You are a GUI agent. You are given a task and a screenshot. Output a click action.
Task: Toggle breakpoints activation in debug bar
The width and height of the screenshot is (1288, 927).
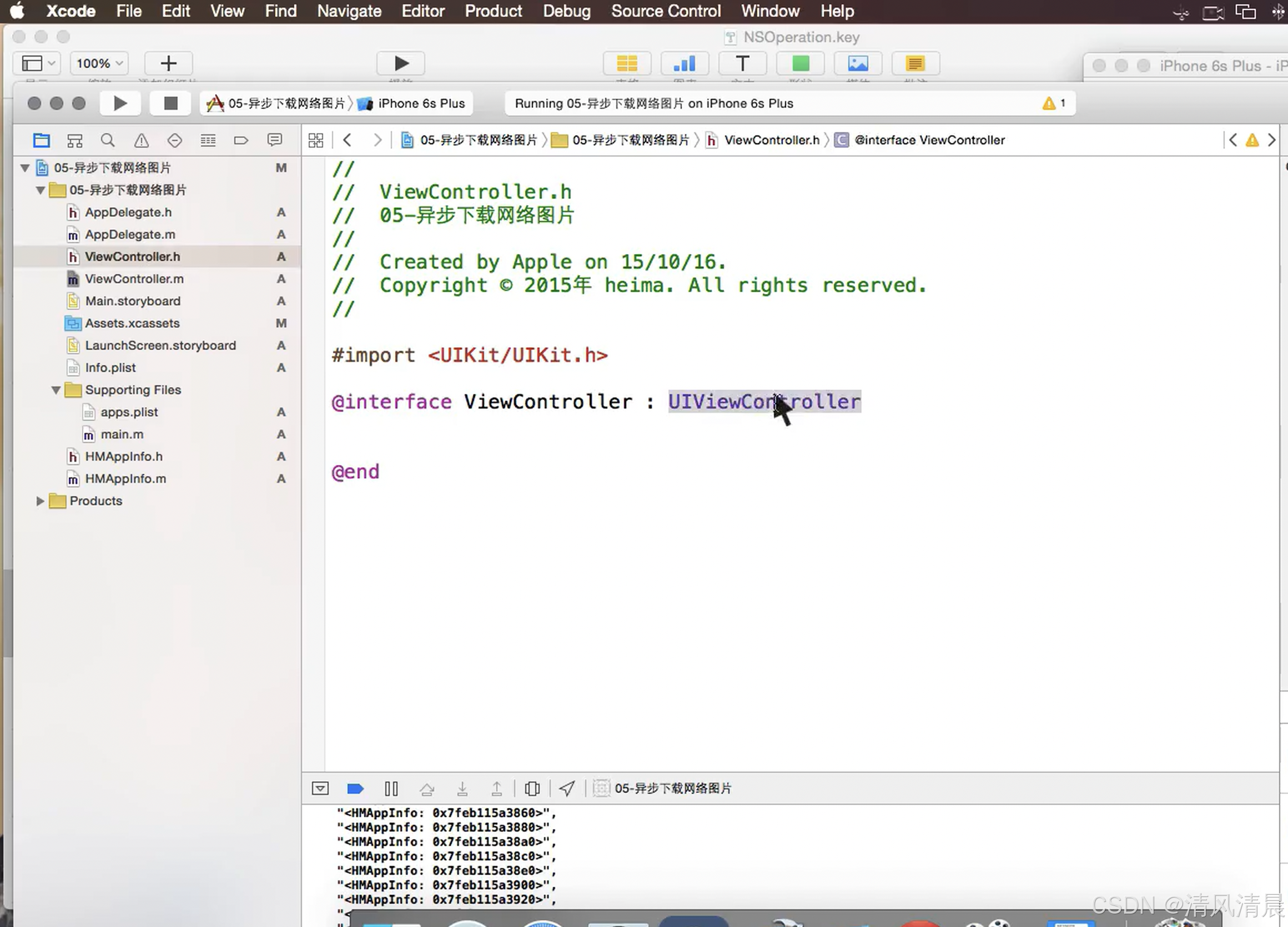[x=355, y=788]
